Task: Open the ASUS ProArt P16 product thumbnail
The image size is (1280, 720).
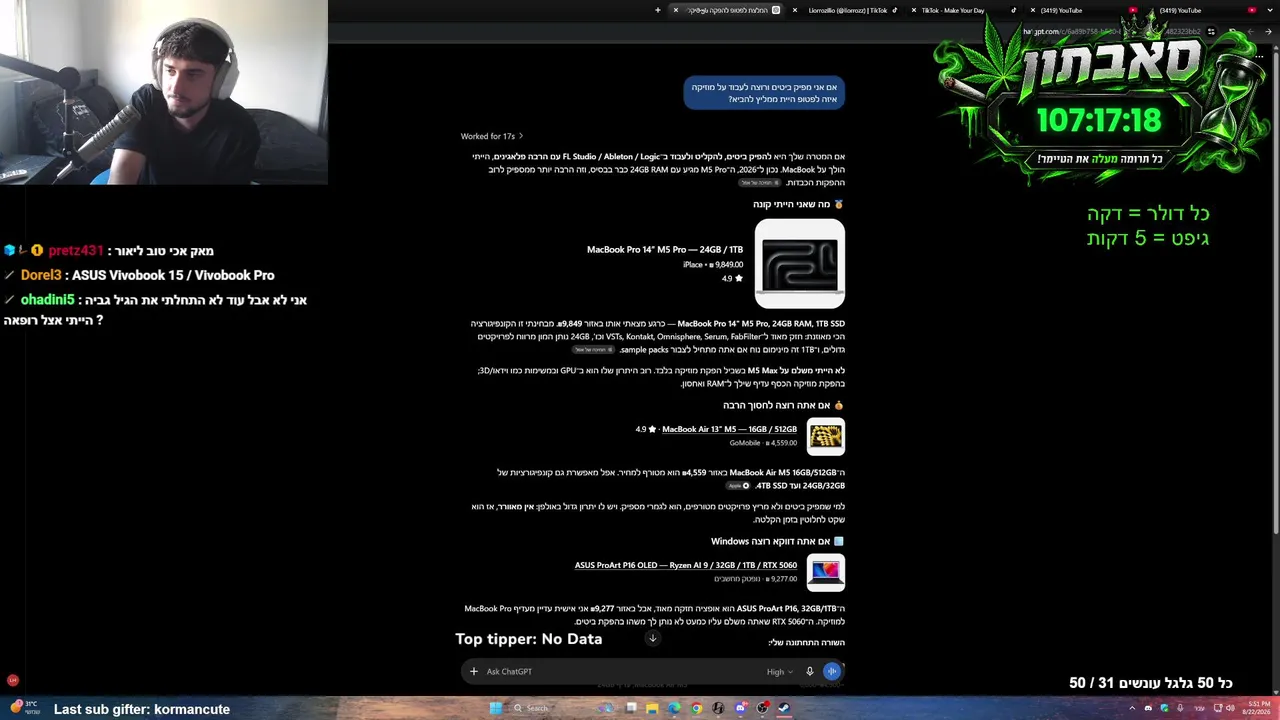Action: click(826, 572)
